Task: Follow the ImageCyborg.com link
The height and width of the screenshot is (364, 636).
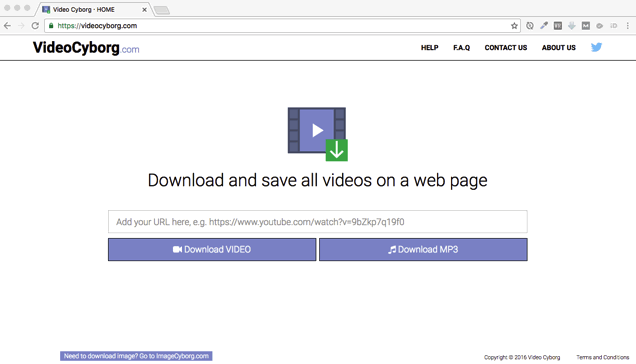Action: click(x=136, y=356)
